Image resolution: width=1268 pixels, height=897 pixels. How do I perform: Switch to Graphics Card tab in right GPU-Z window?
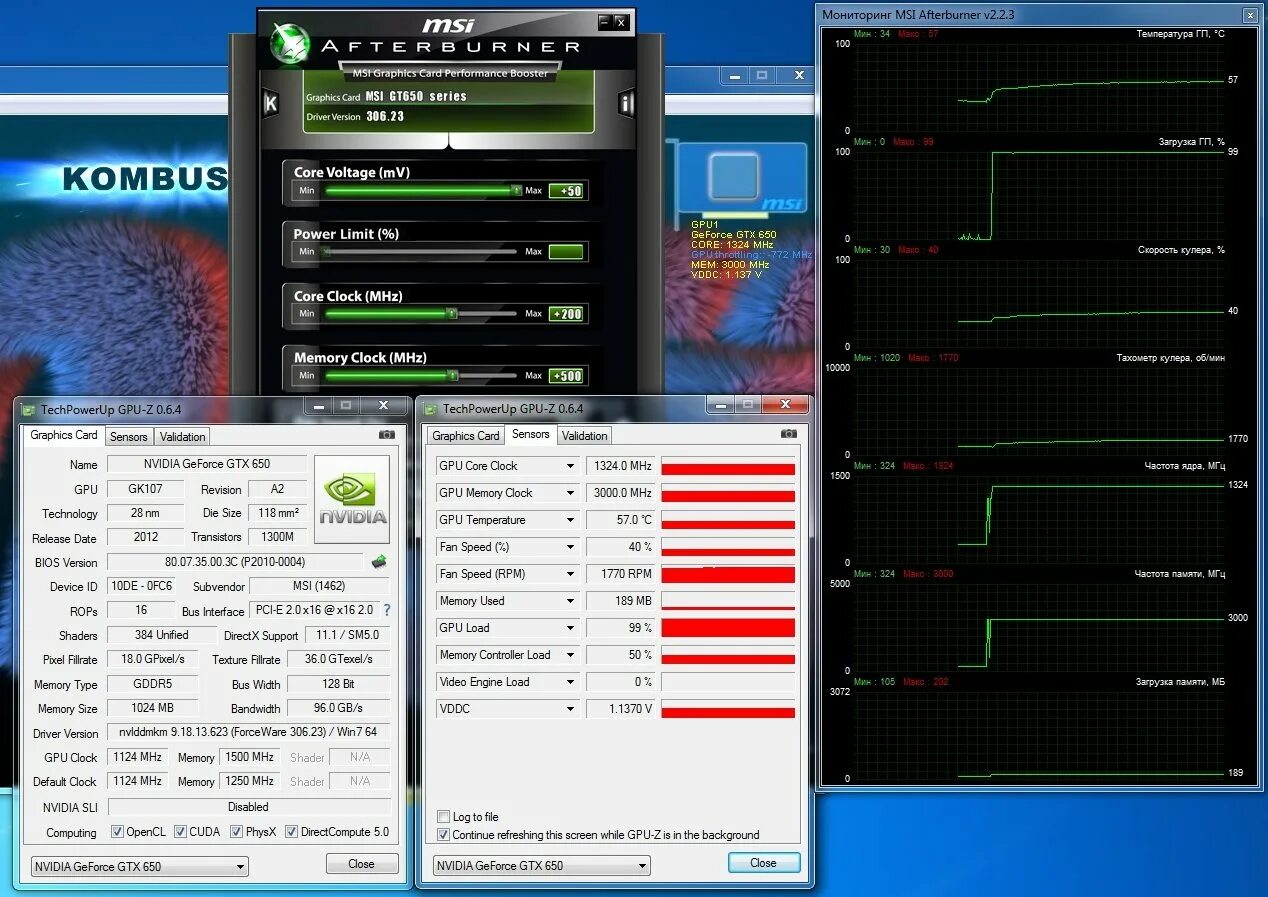[x=465, y=436]
